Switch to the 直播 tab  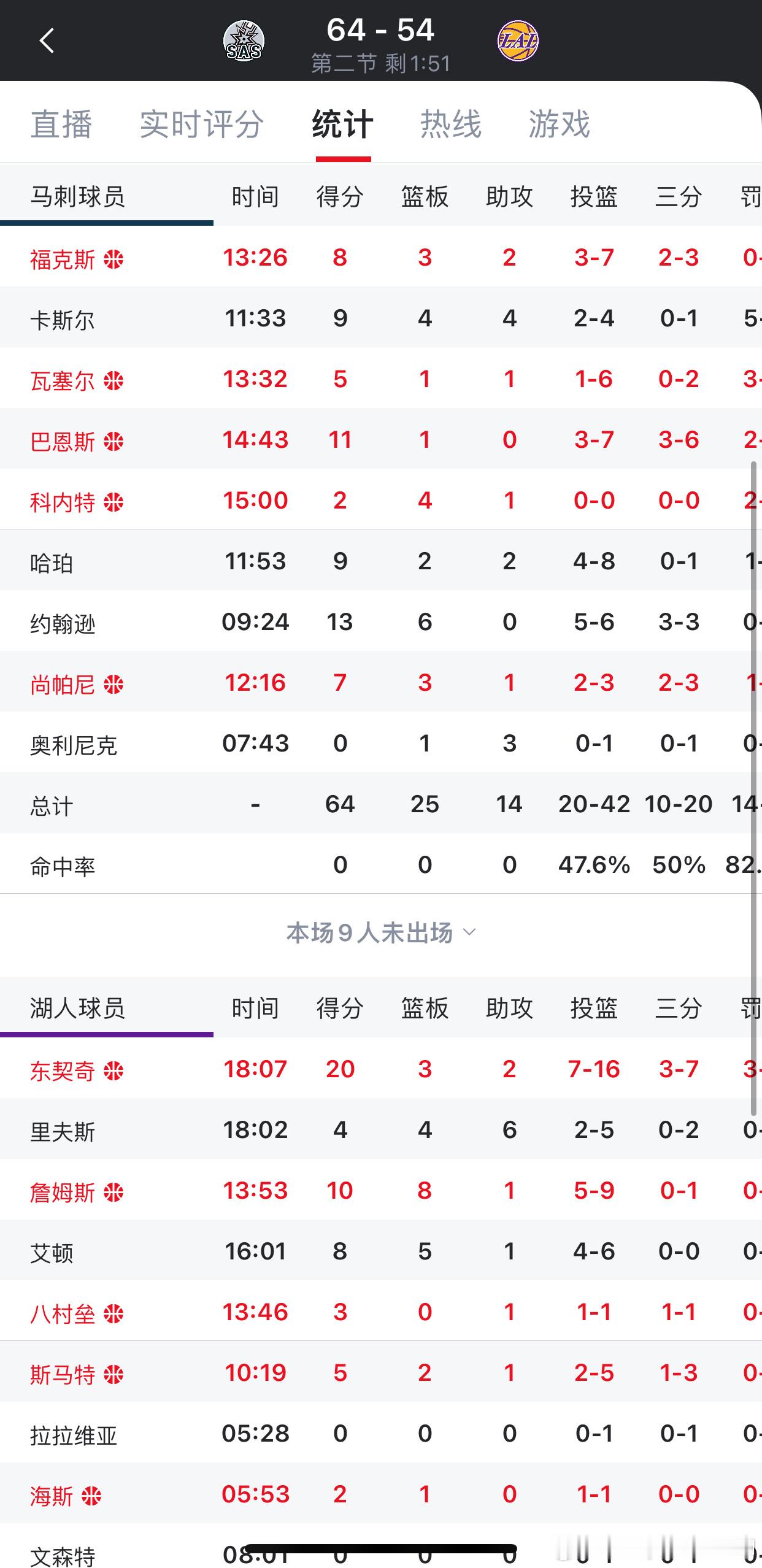[x=62, y=125]
